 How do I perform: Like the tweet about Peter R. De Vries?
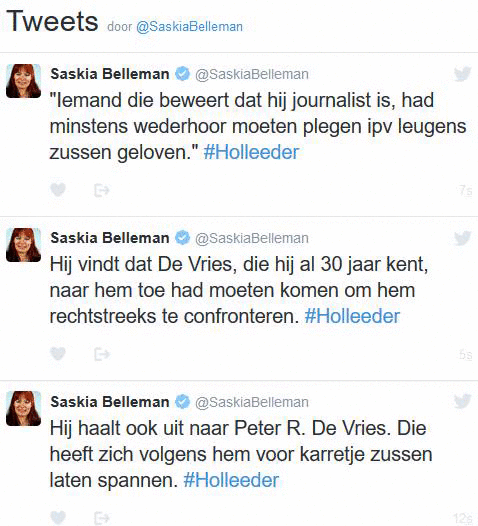(58, 518)
